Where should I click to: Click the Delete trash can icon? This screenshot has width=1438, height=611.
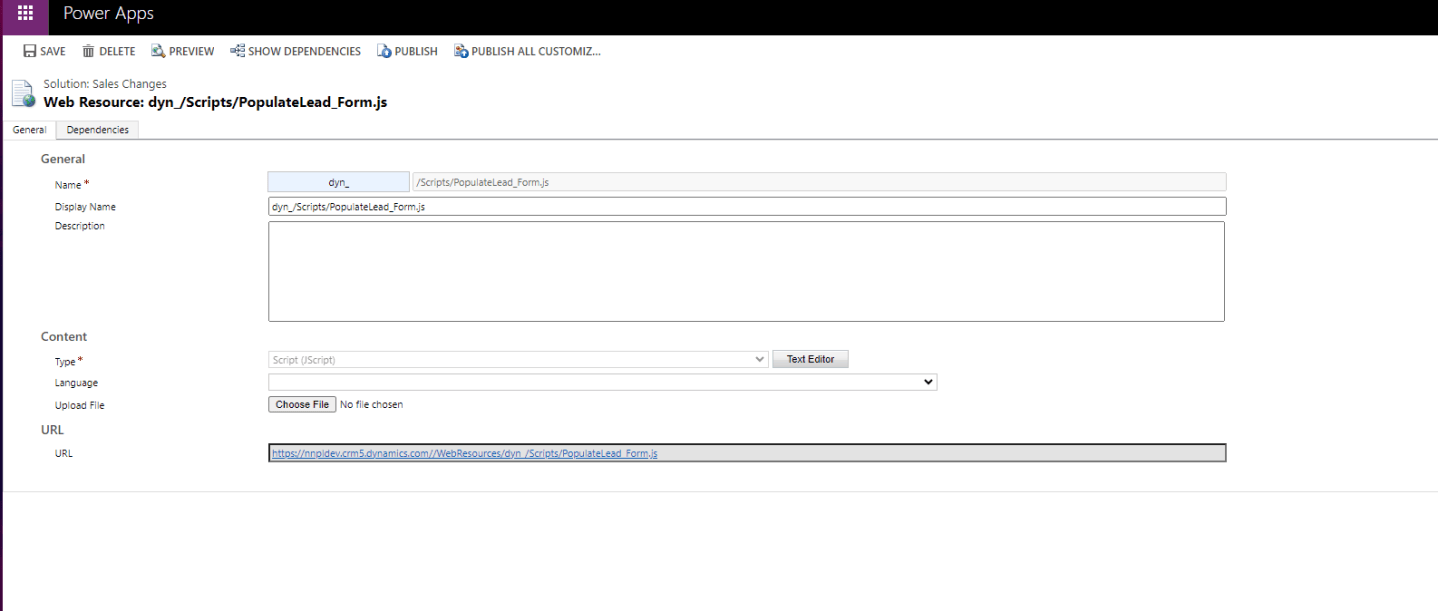pos(88,51)
